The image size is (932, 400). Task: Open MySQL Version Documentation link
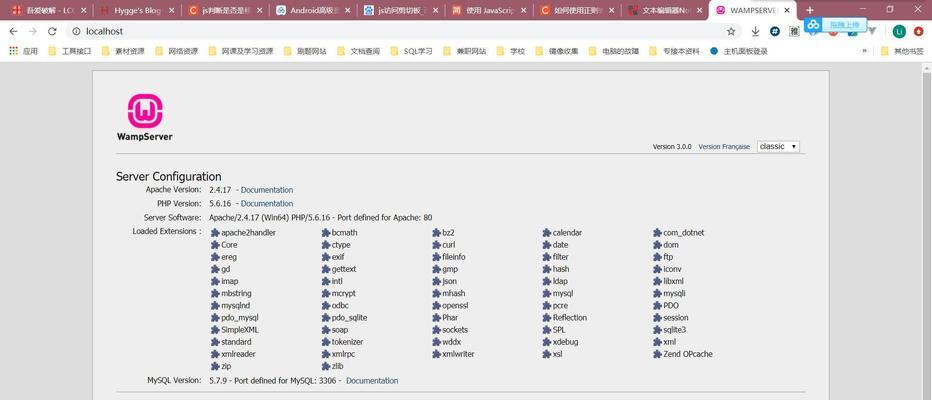point(372,380)
